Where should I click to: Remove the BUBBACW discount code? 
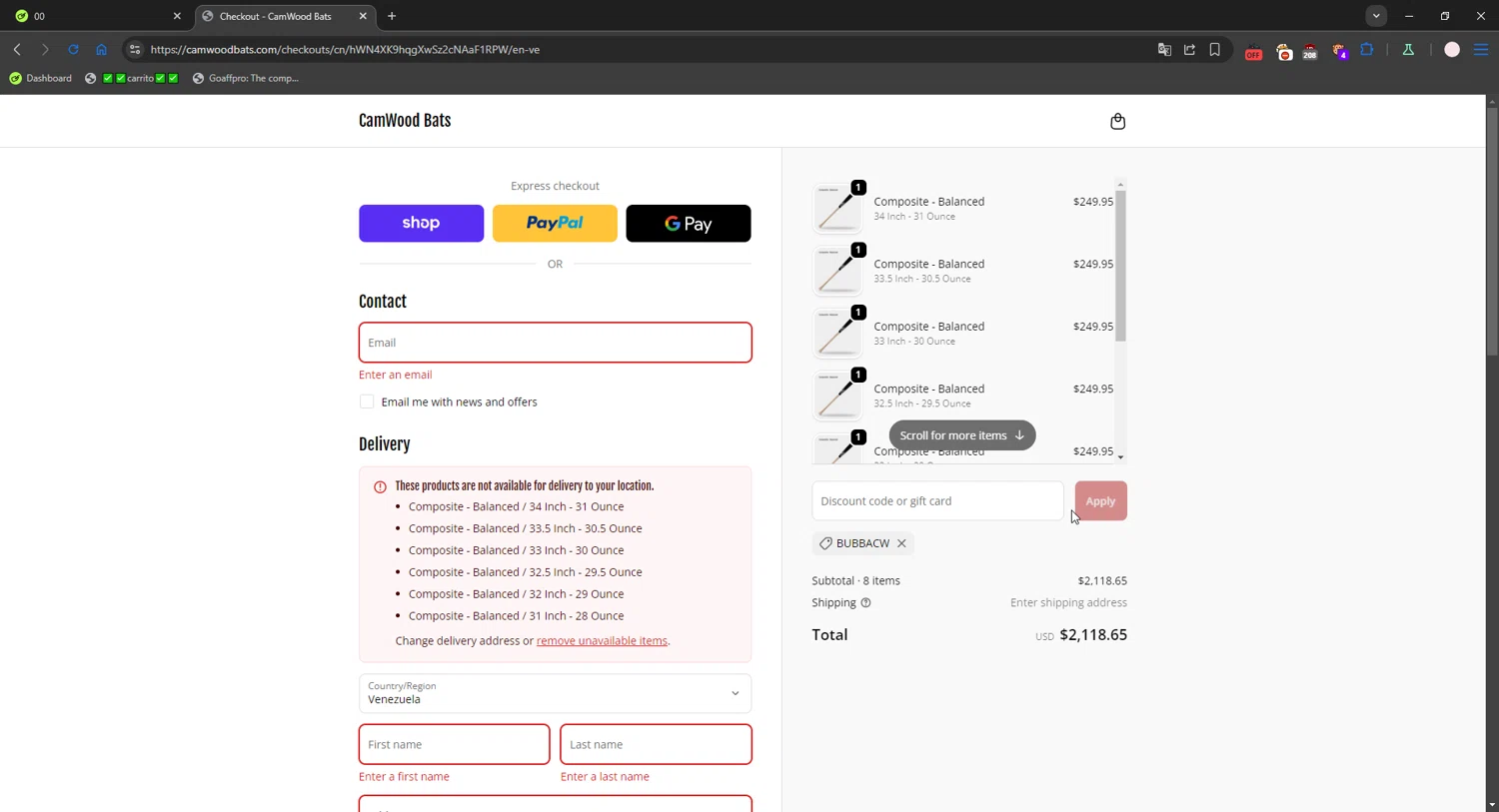pyautogui.click(x=901, y=543)
